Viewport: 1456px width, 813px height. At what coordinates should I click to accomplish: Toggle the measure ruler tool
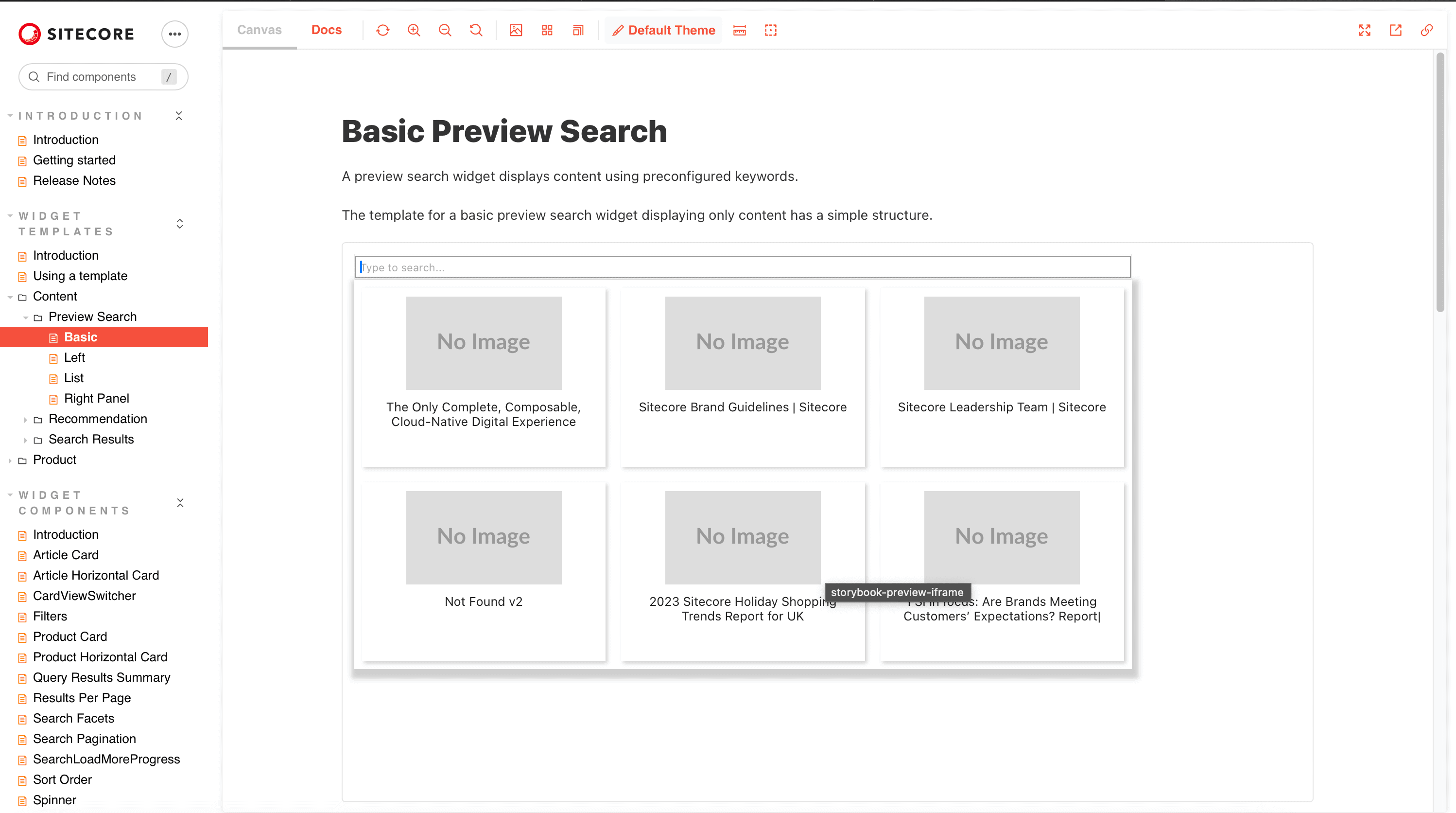click(739, 30)
